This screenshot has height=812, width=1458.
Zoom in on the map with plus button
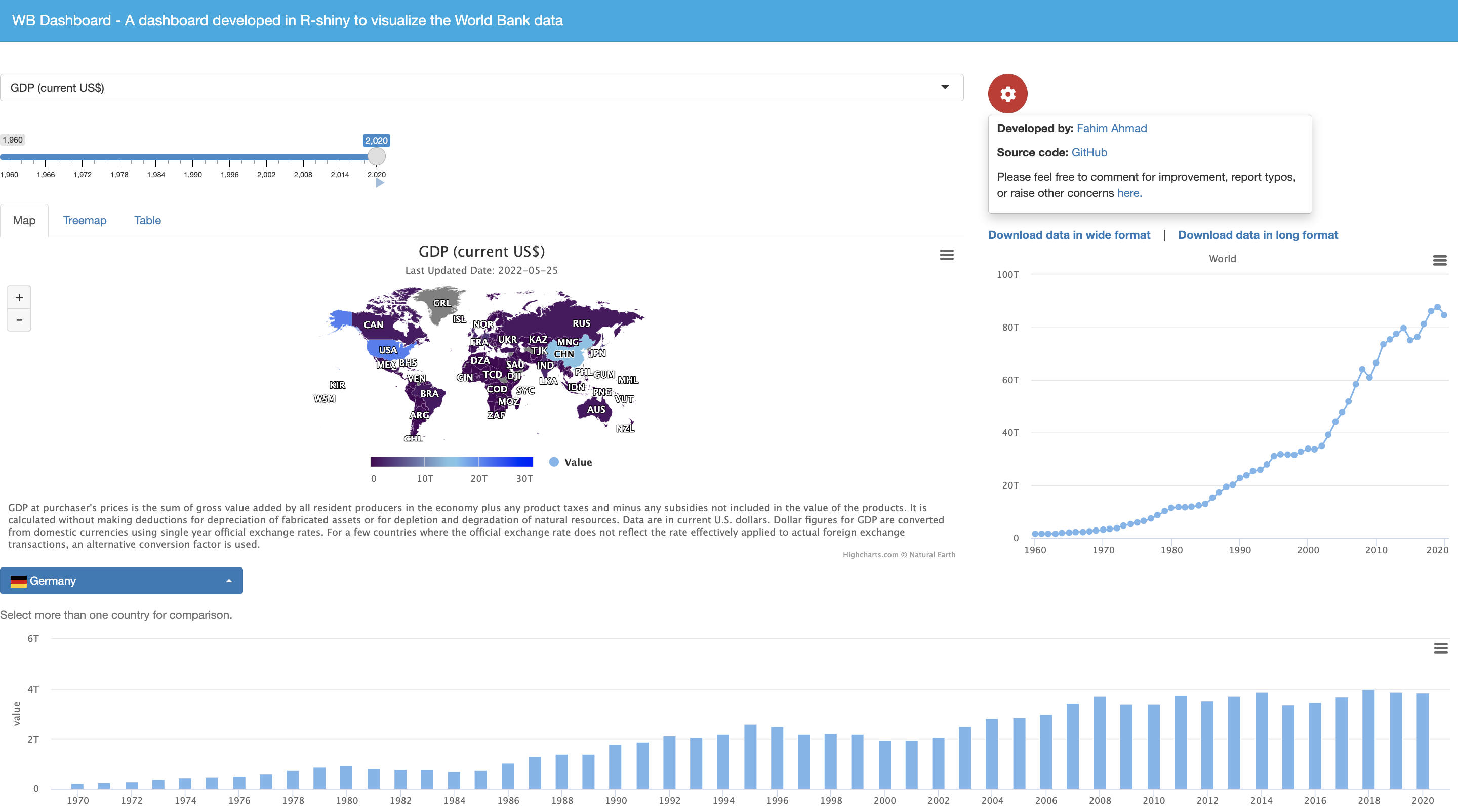(x=19, y=297)
